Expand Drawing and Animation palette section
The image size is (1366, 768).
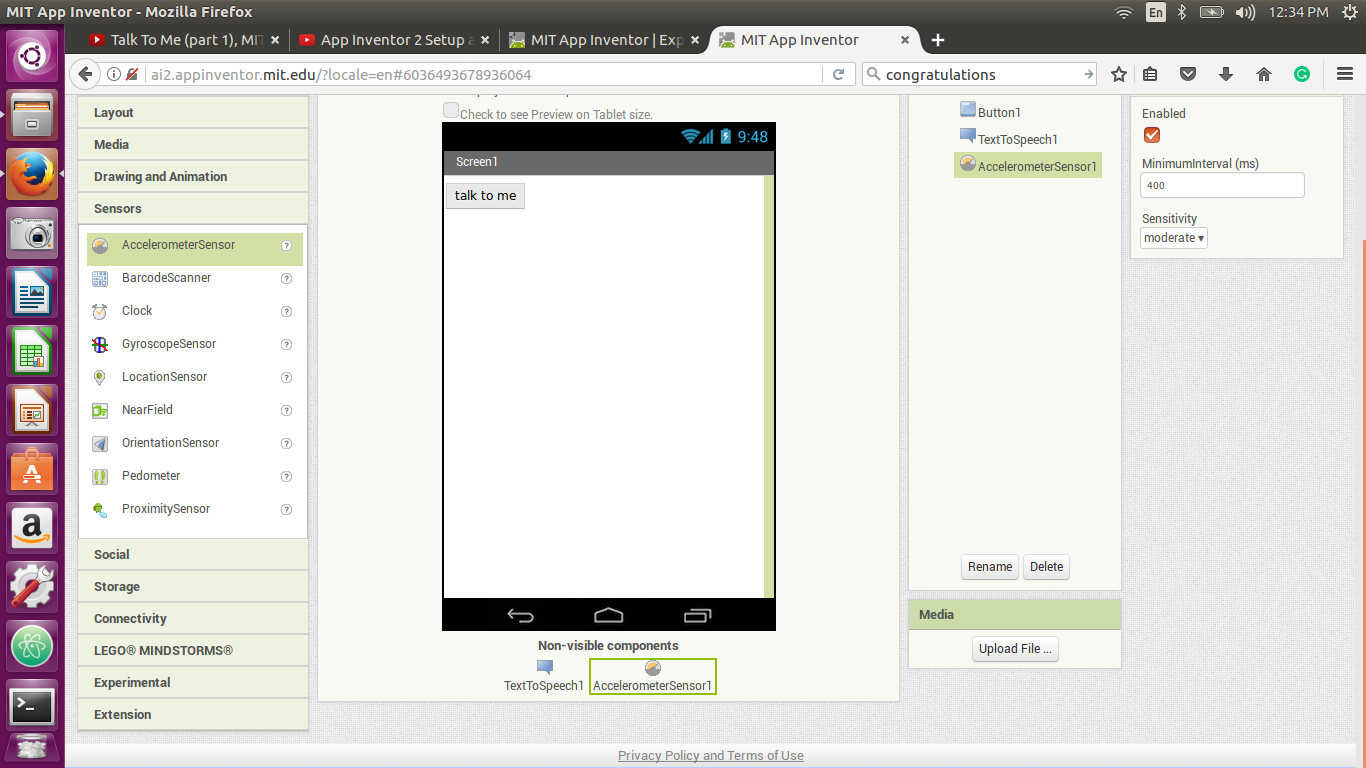point(193,177)
